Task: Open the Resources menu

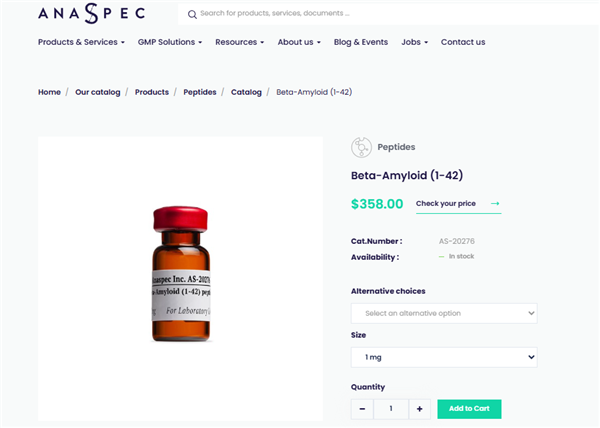Action: pos(239,42)
